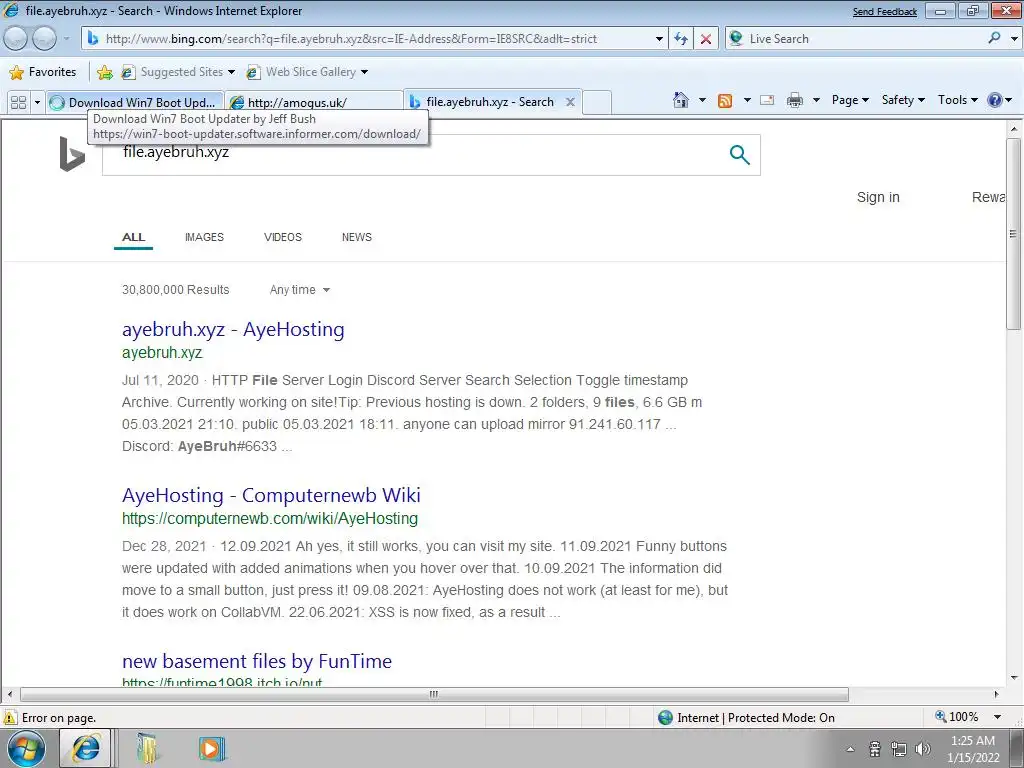Open the recent pages dropdown arrow
The height and width of the screenshot is (768, 1024).
tap(66, 39)
